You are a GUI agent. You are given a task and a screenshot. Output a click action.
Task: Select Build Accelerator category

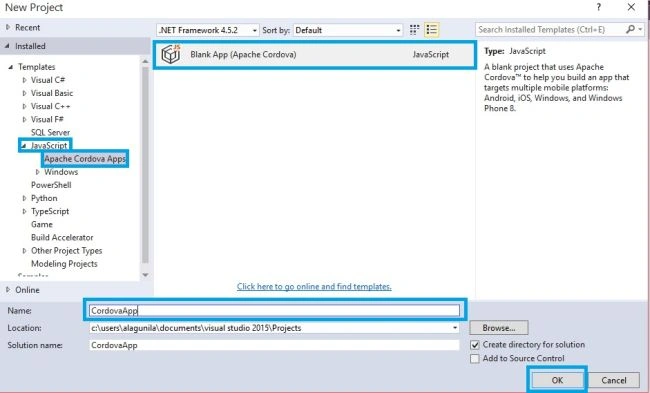(62, 238)
